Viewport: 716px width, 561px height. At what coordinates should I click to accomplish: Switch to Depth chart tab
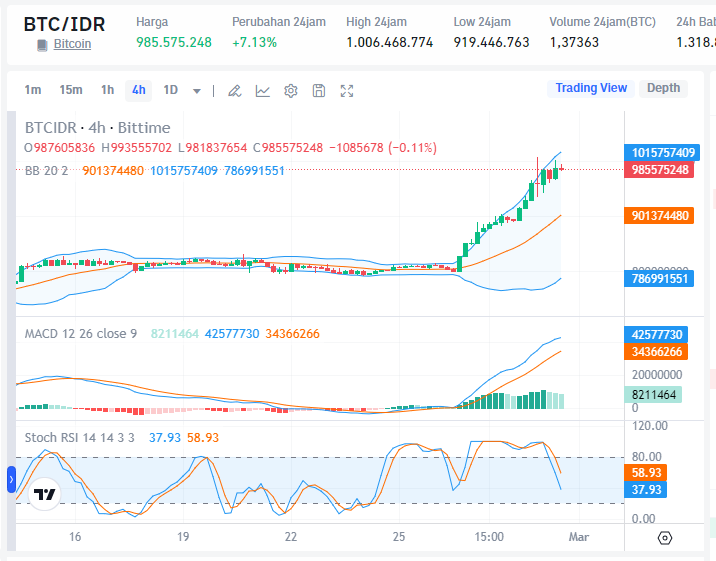[663, 88]
